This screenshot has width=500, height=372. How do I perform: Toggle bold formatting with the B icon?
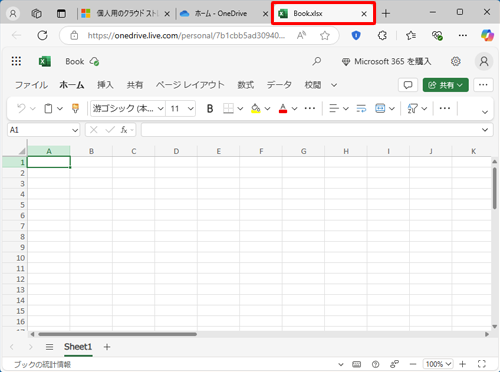(x=210, y=108)
